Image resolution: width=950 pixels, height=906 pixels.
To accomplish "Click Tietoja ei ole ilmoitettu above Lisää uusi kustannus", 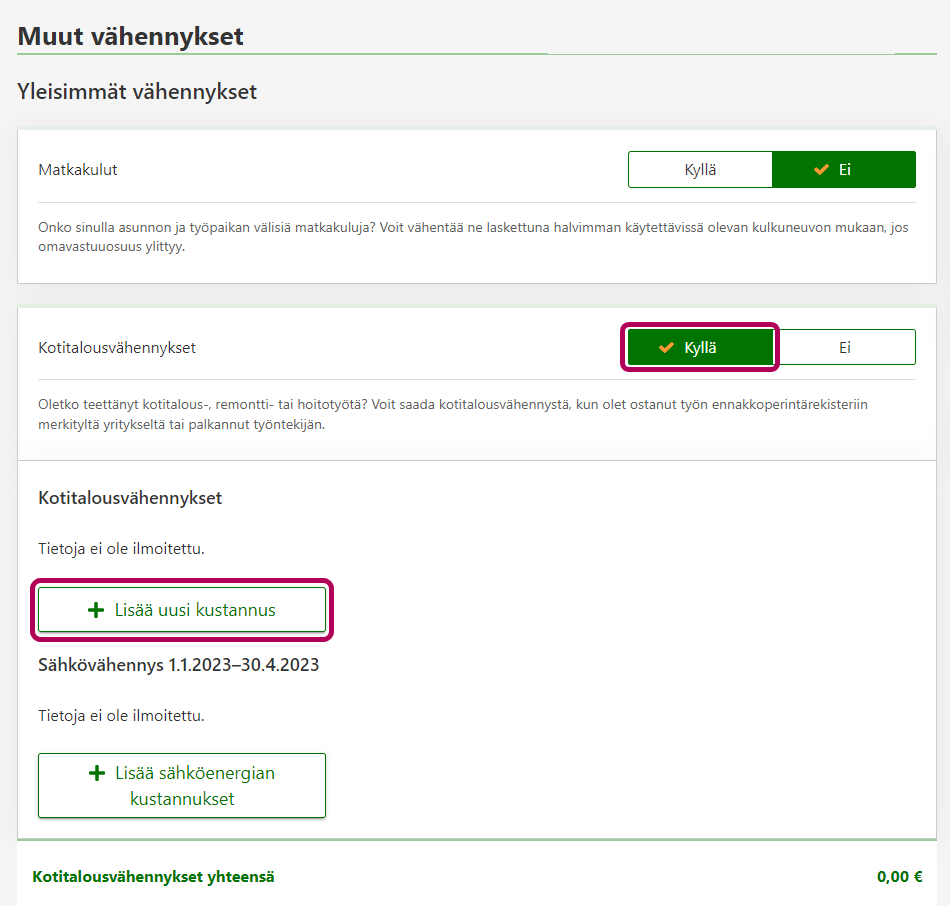I will [x=121, y=549].
